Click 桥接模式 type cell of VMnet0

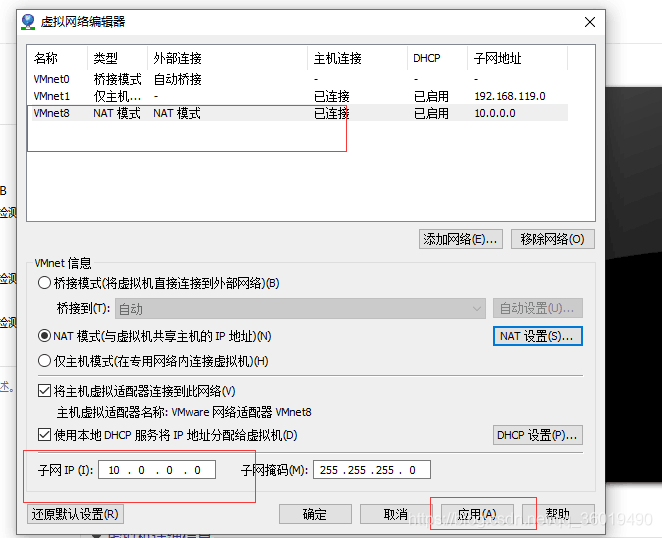(117, 79)
